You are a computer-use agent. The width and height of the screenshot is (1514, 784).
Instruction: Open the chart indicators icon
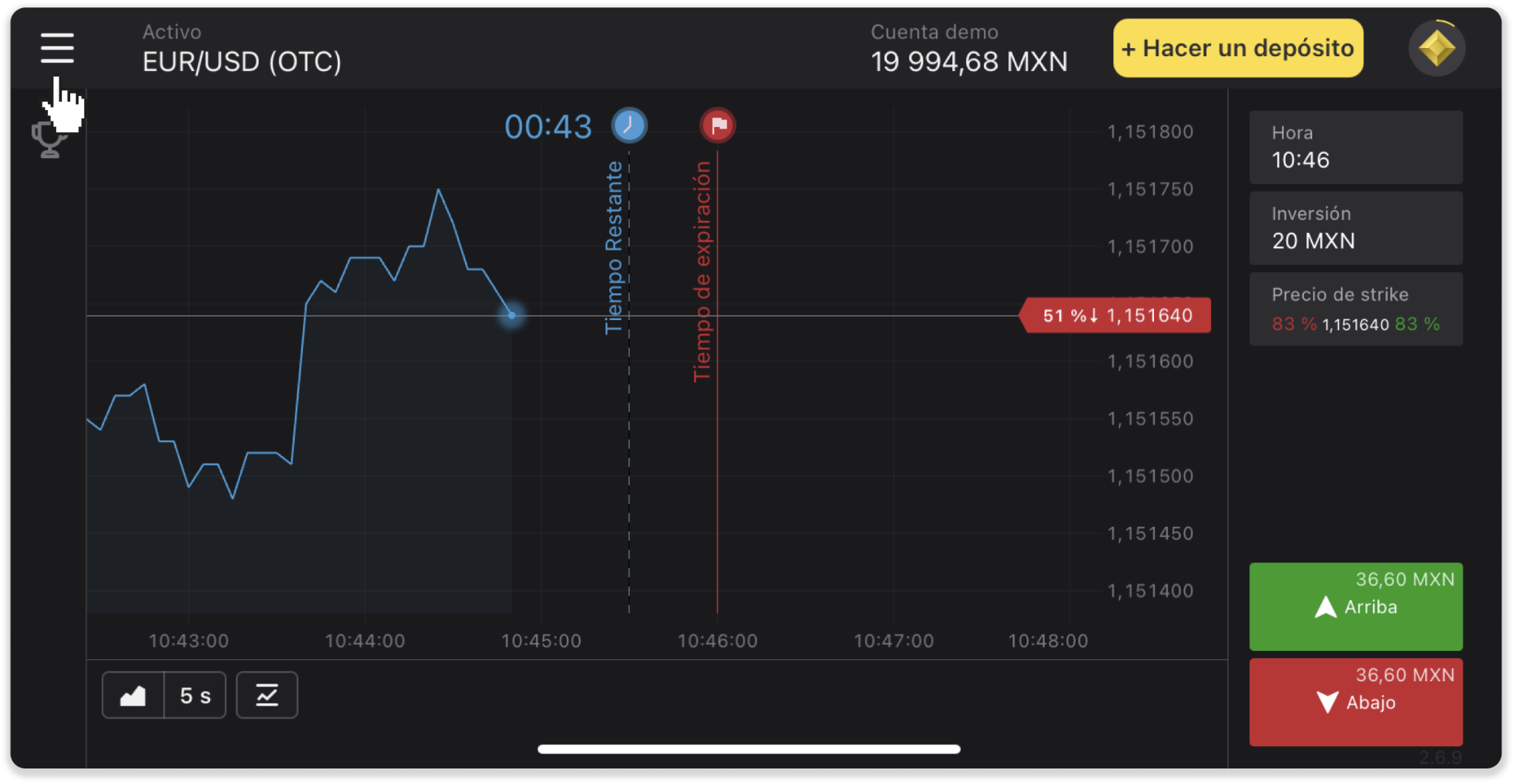(x=267, y=695)
